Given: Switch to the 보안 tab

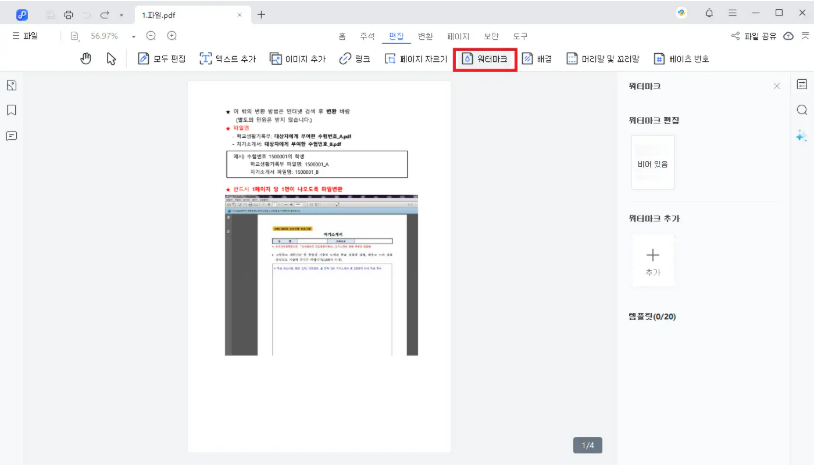Looking at the screenshot, I should click(491, 36).
